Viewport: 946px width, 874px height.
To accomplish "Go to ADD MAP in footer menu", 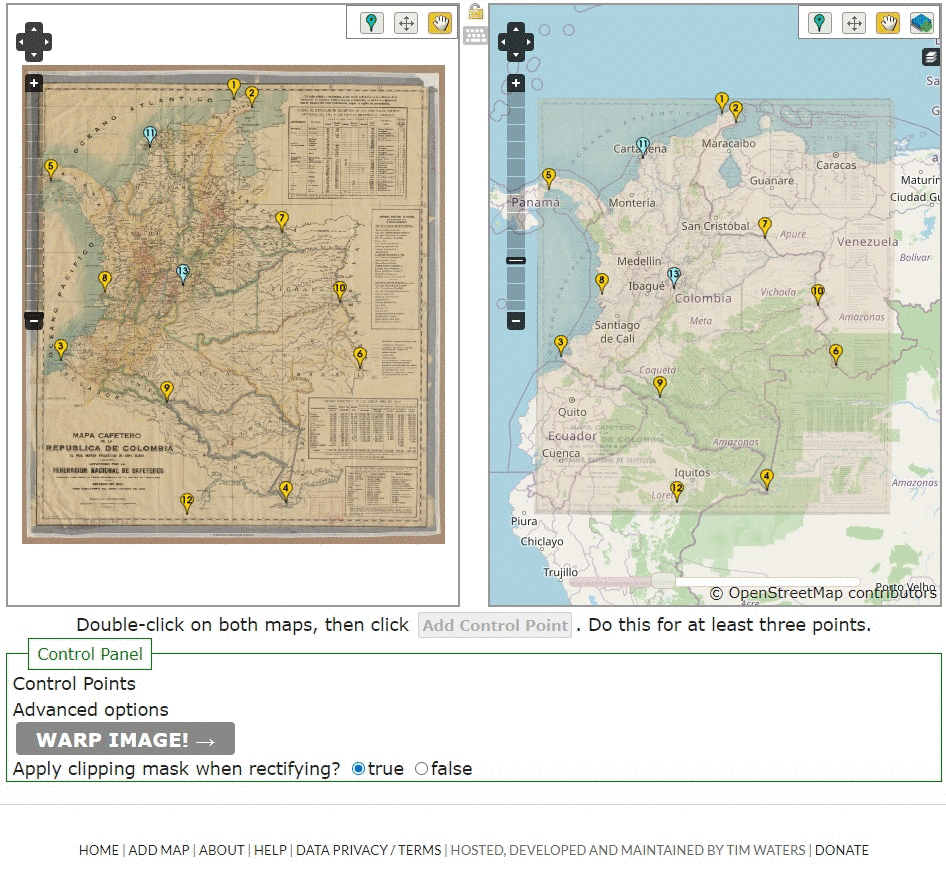I will pos(158,850).
